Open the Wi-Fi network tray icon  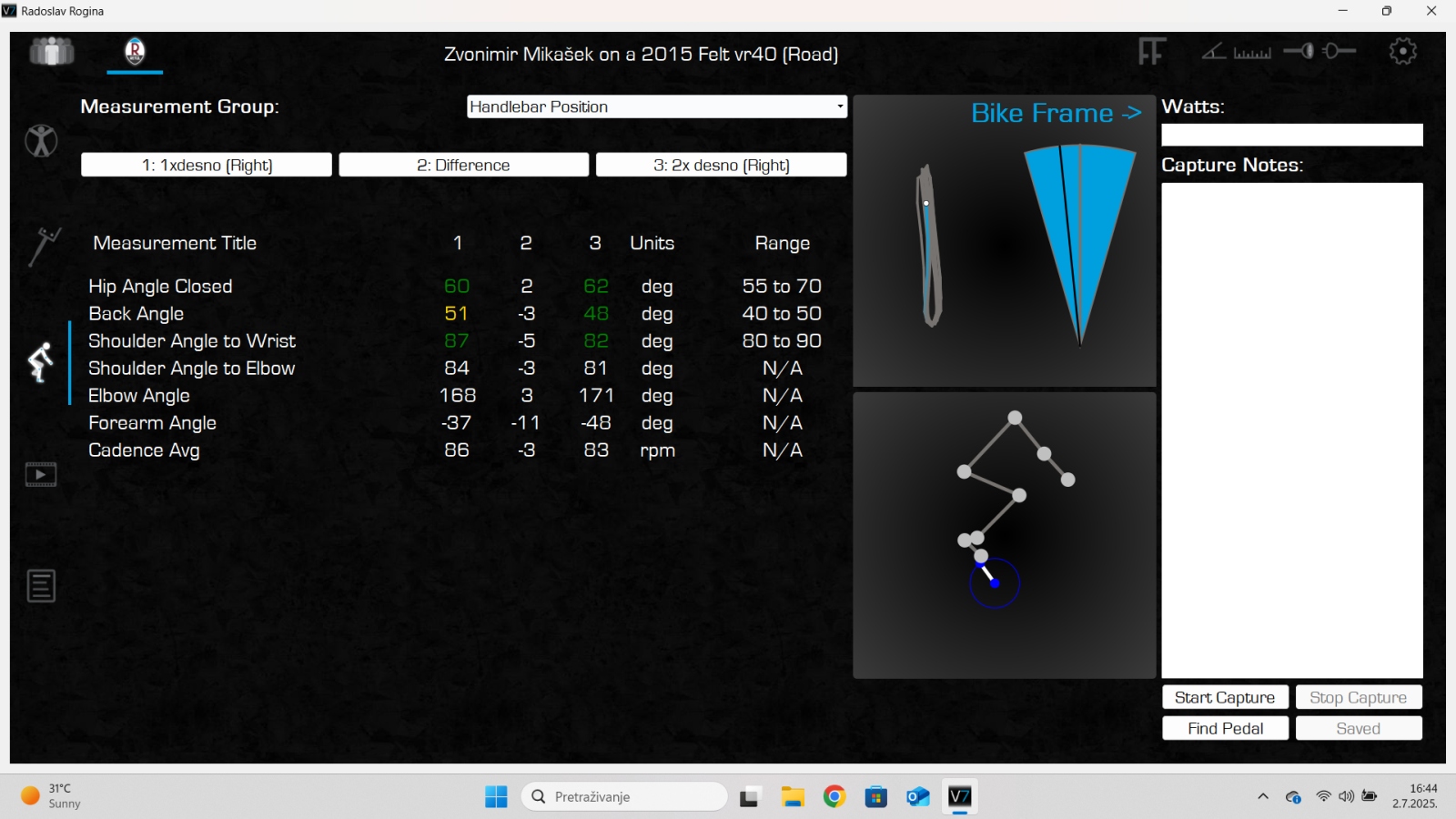click(1323, 797)
